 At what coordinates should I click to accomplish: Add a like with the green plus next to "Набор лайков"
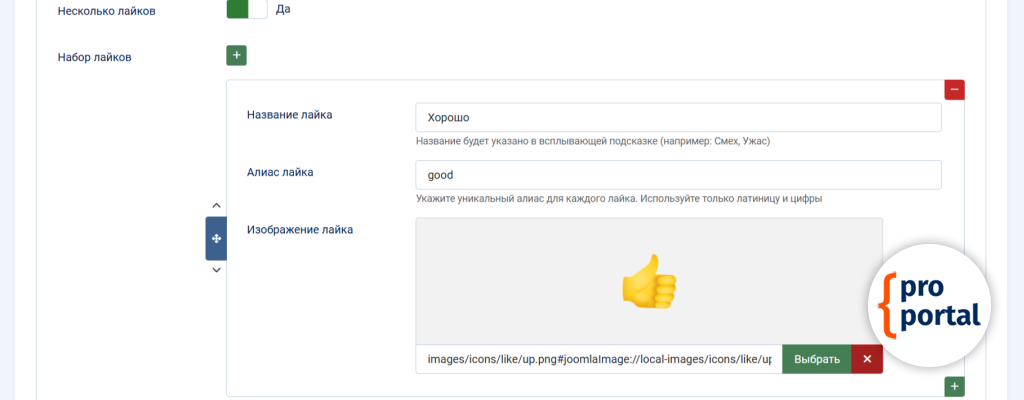click(236, 55)
